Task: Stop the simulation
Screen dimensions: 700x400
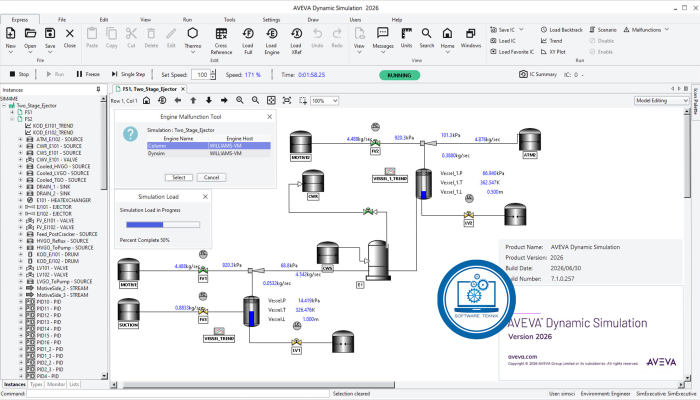Action: [19, 75]
